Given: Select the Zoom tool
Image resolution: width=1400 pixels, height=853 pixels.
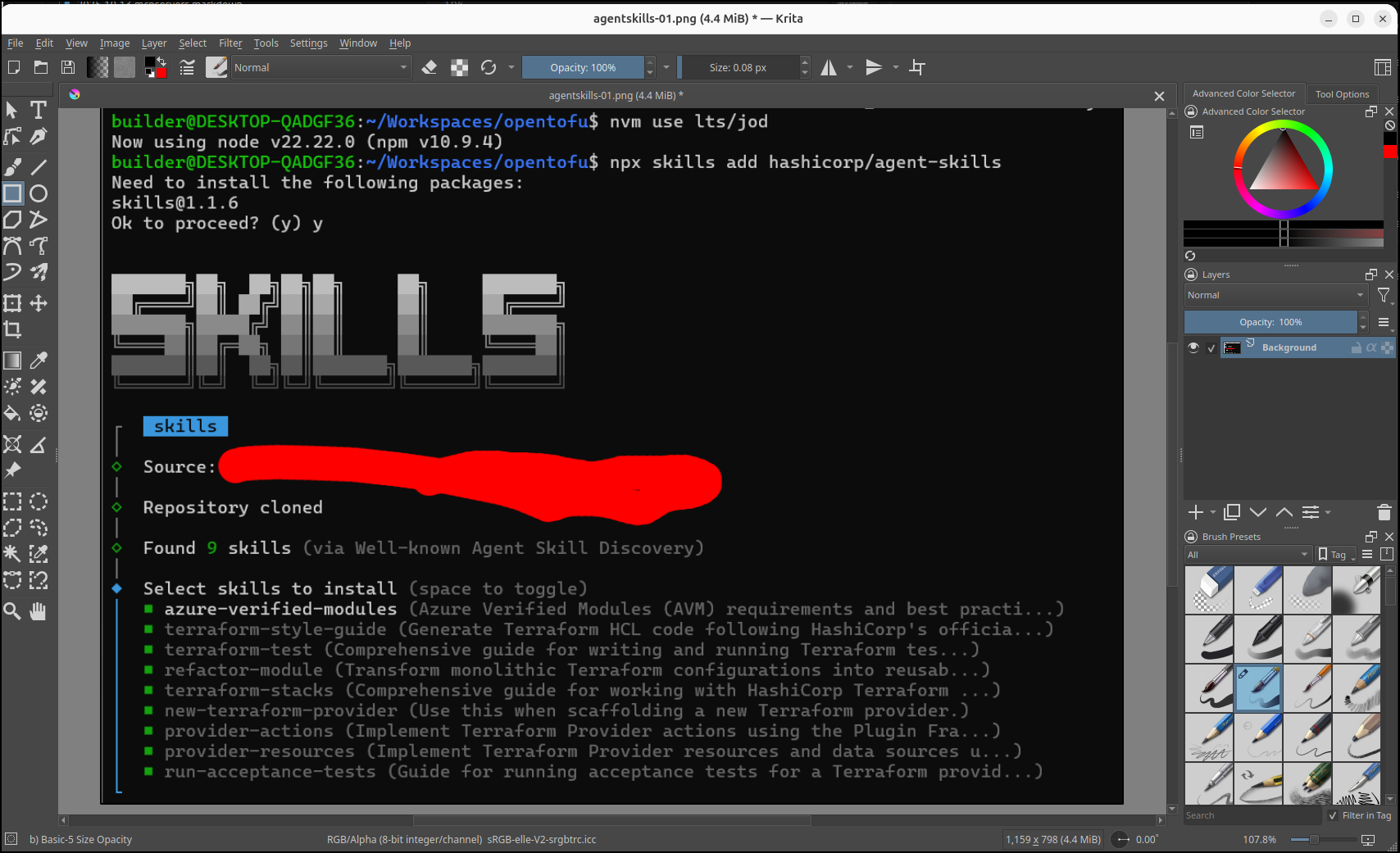Looking at the screenshot, I should (x=12, y=610).
